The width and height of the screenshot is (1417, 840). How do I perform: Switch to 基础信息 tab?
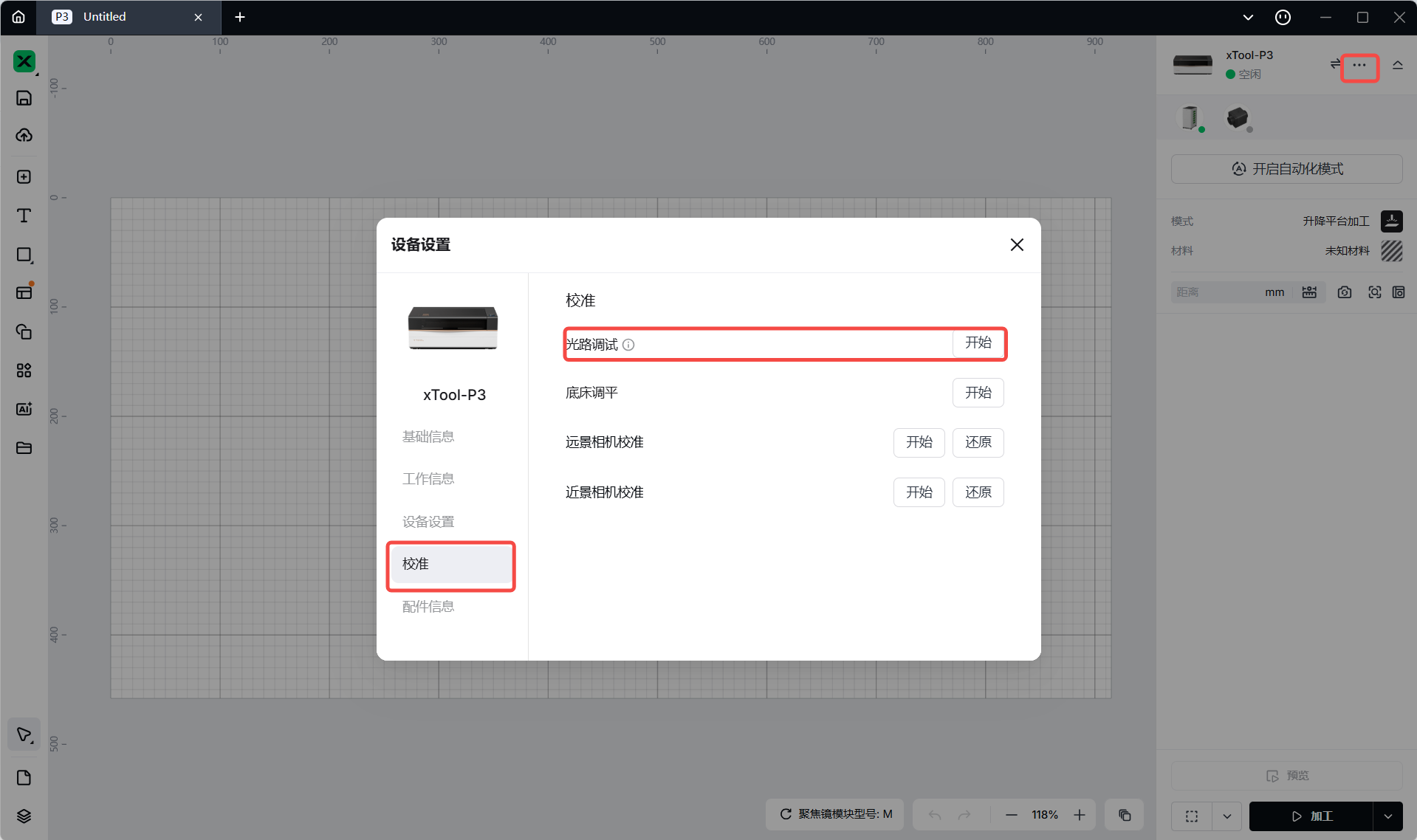coord(428,436)
